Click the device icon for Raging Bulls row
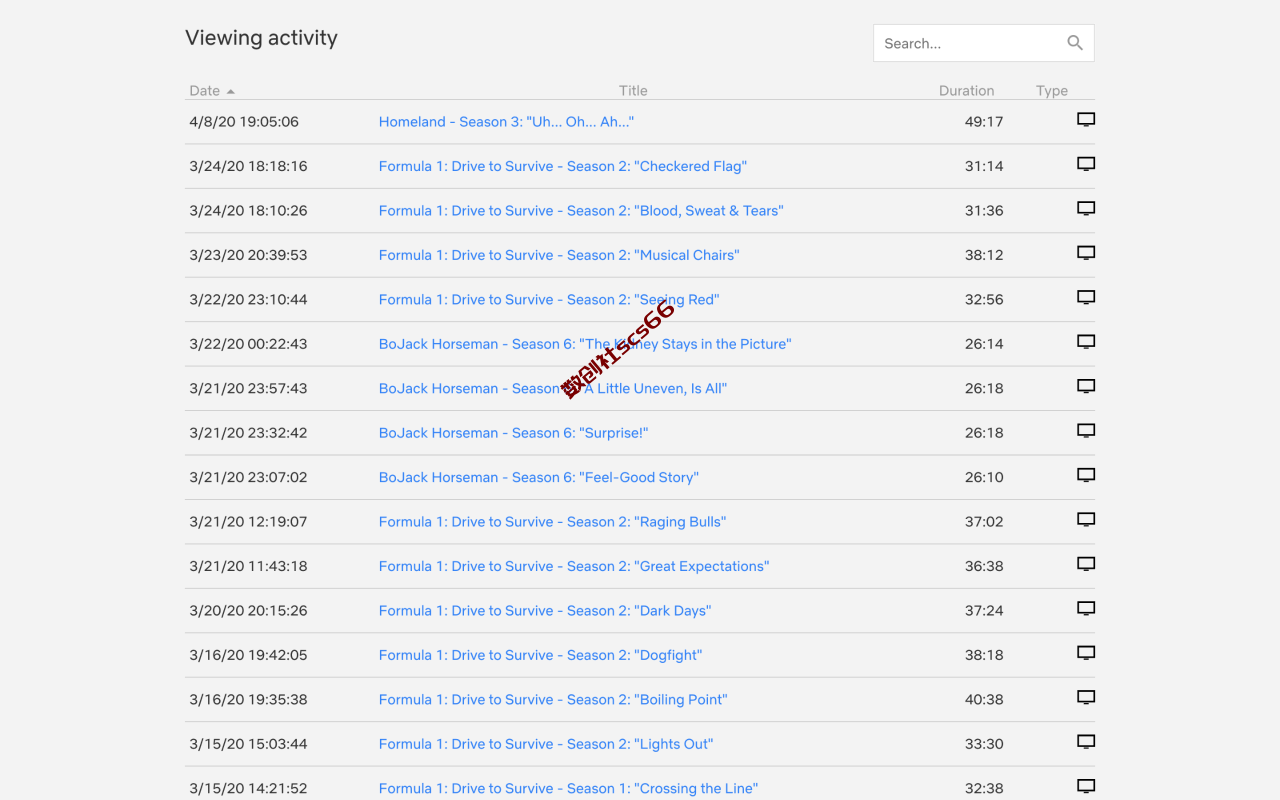 point(1086,520)
